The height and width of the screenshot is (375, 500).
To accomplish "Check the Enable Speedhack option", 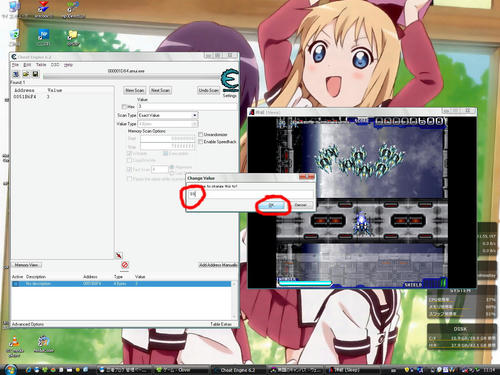I will pyautogui.click(x=200, y=142).
